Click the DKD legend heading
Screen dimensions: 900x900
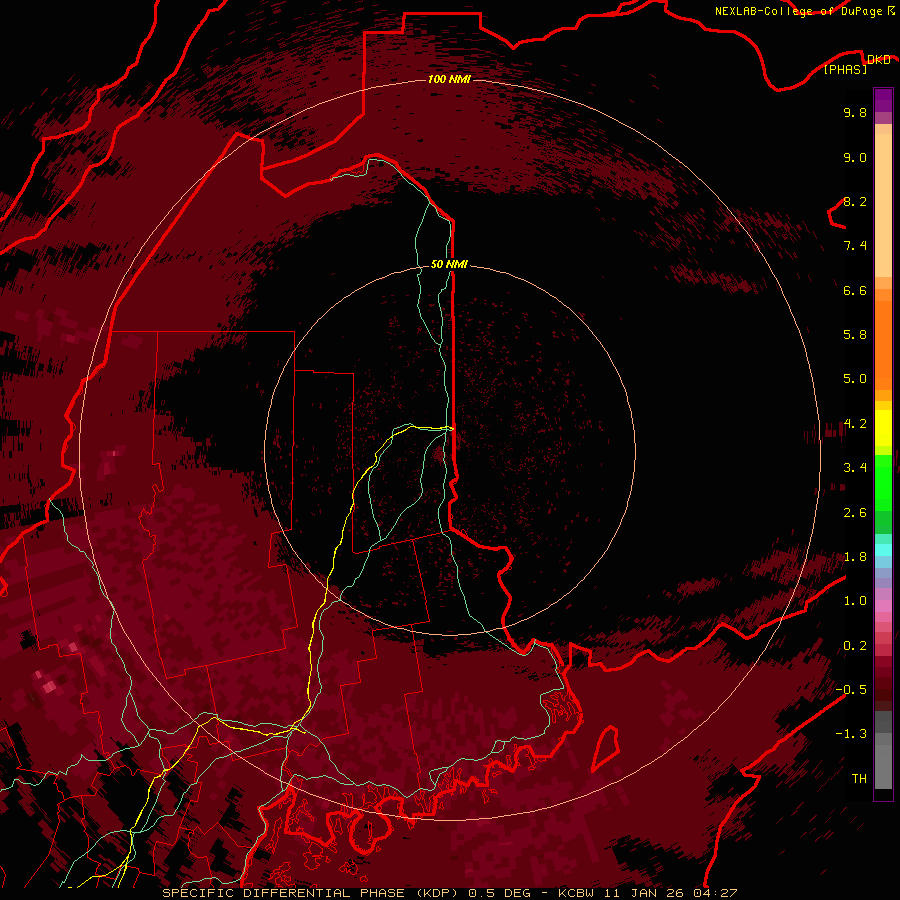[x=878, y=59]
